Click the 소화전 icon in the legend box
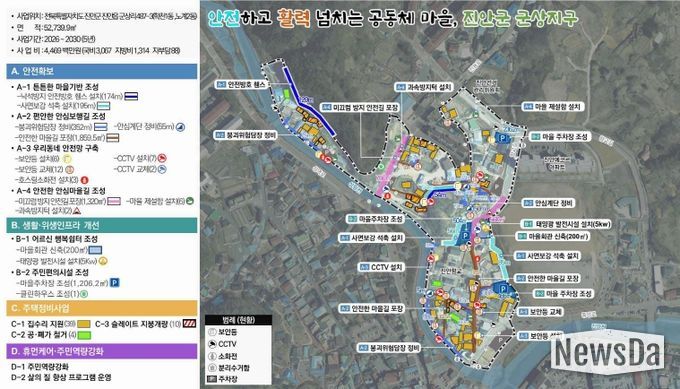 coord(212,356)
